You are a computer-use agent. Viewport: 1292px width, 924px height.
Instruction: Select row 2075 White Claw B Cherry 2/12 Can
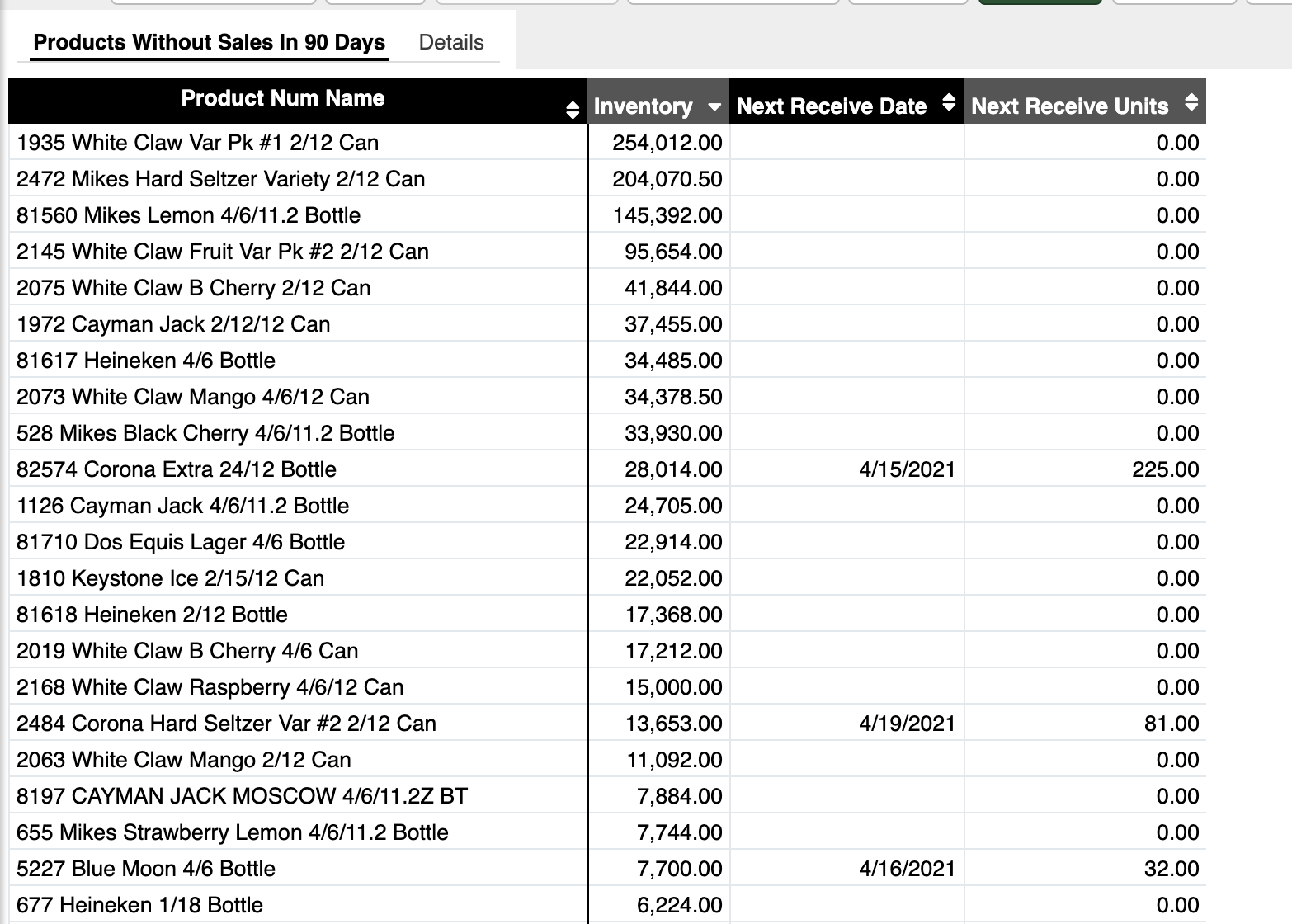pos(607,288)
